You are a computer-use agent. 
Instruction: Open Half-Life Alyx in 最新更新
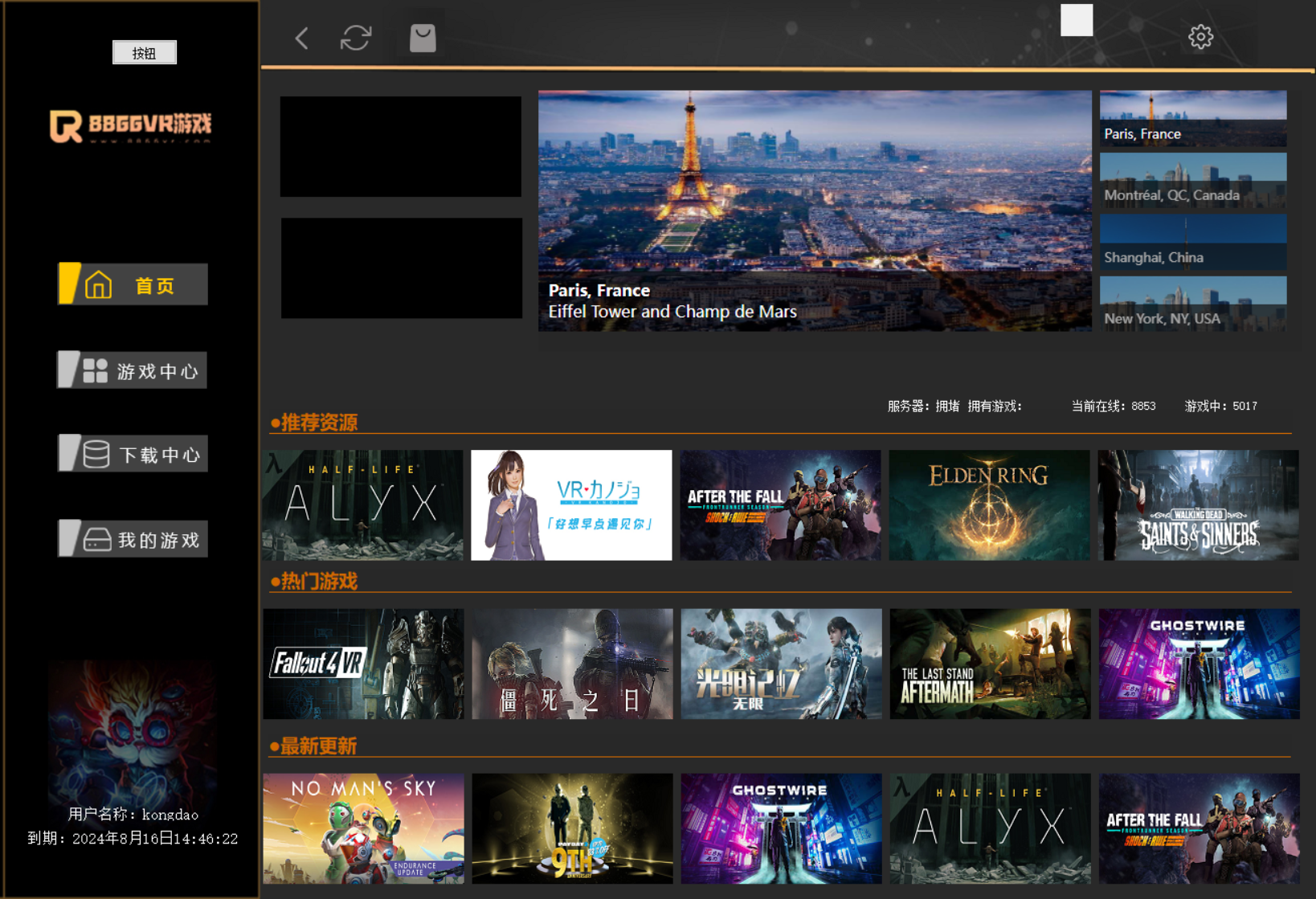coord(991,828)
